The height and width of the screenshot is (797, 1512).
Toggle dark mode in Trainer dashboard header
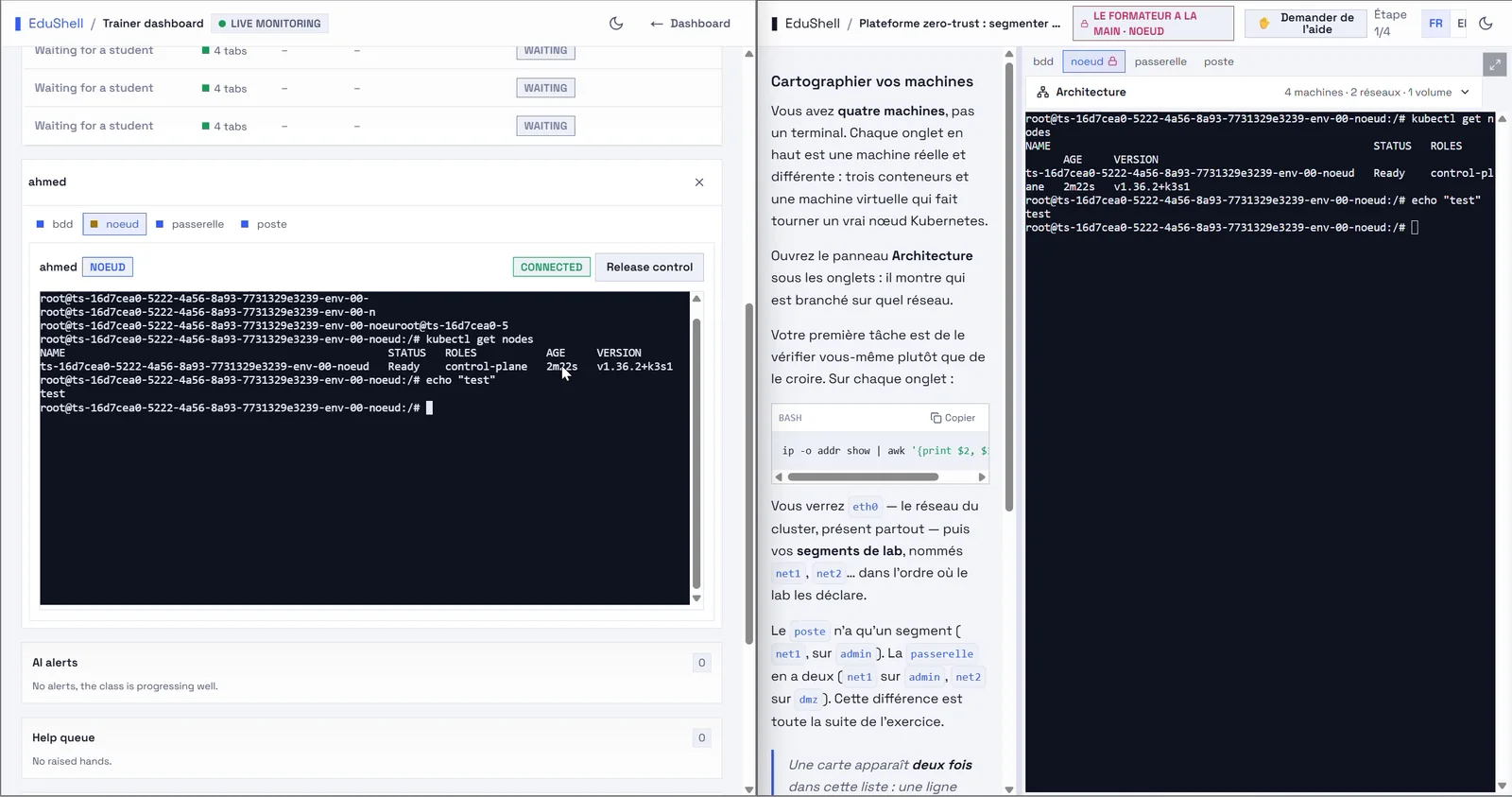[616, 24]
